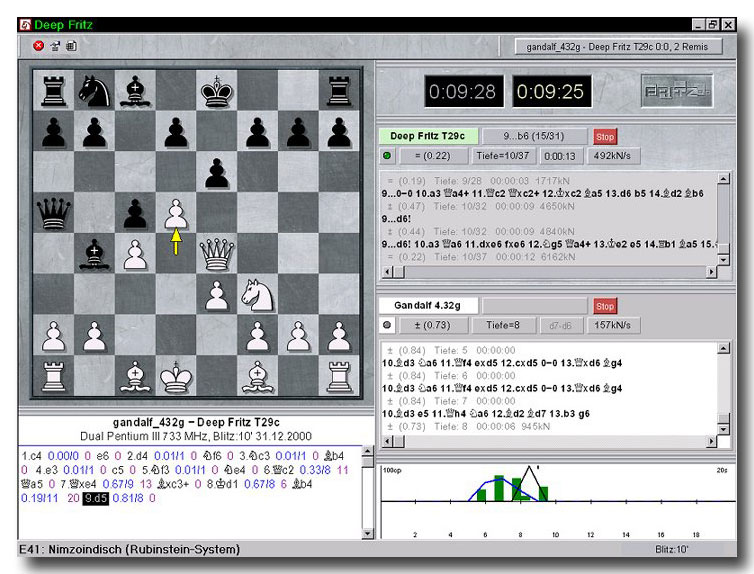Click the green evaluation bar near move 7
The height and width of the screenshot is (574, 754).
pyautogui.click(x=499, y=488)
